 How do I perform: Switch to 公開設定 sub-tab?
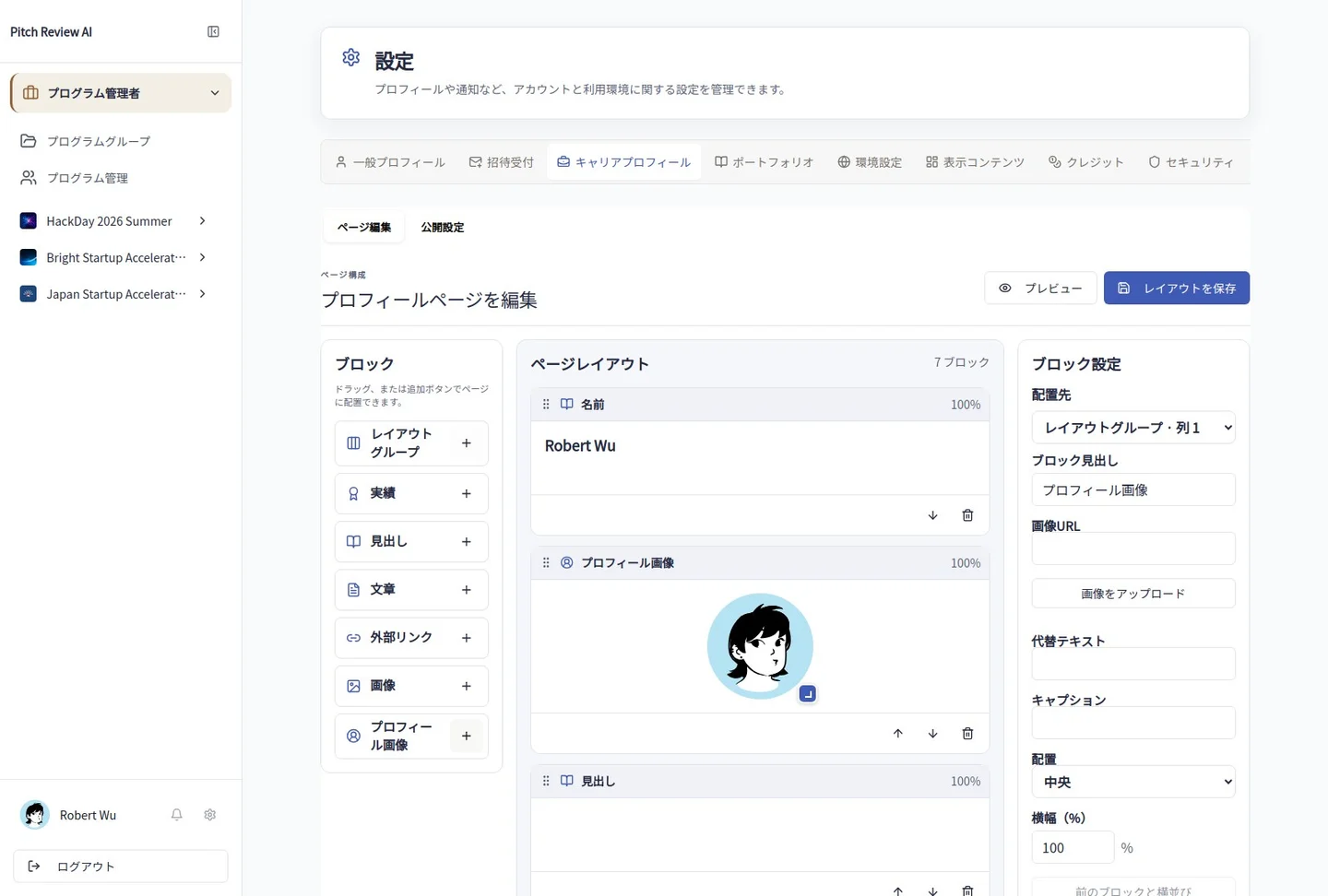tap(443, 227)
